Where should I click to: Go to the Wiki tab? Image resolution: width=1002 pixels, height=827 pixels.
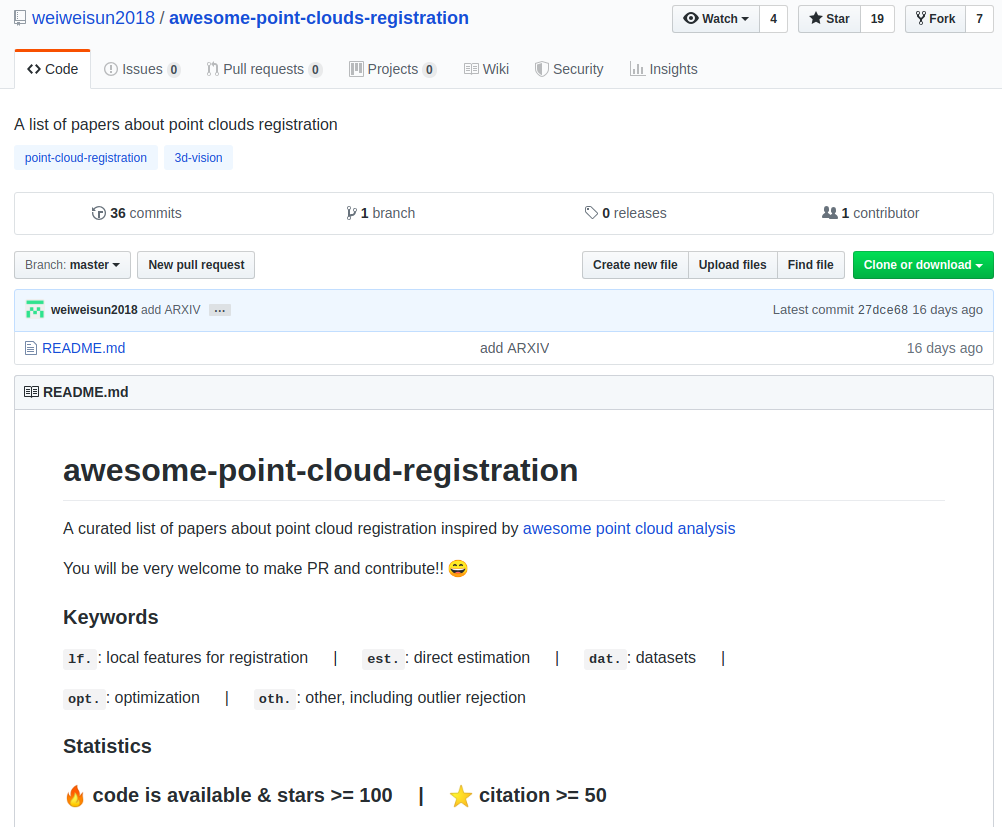point(486,69)
